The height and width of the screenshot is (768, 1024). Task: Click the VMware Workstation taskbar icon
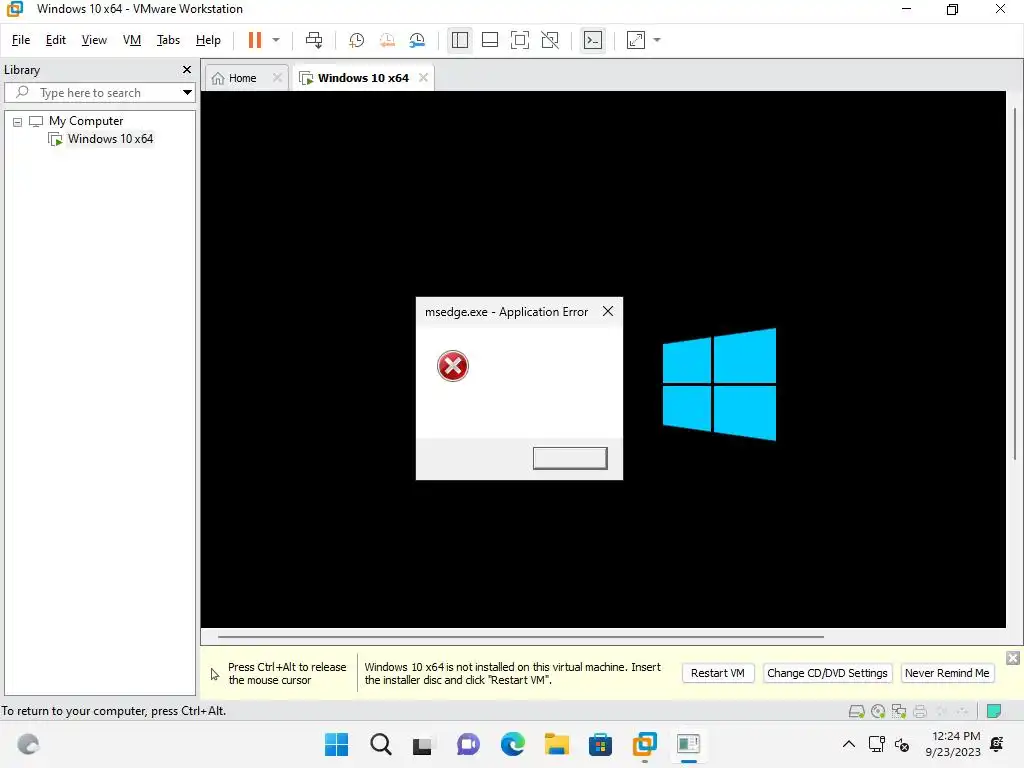(x=645, y=744)
